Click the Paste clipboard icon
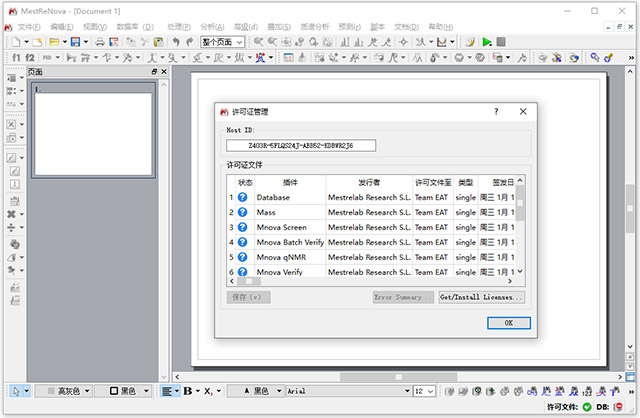Image resolution: width=640 pixels, height=418 pixels. pyautogui.click(x=158, y=42)
